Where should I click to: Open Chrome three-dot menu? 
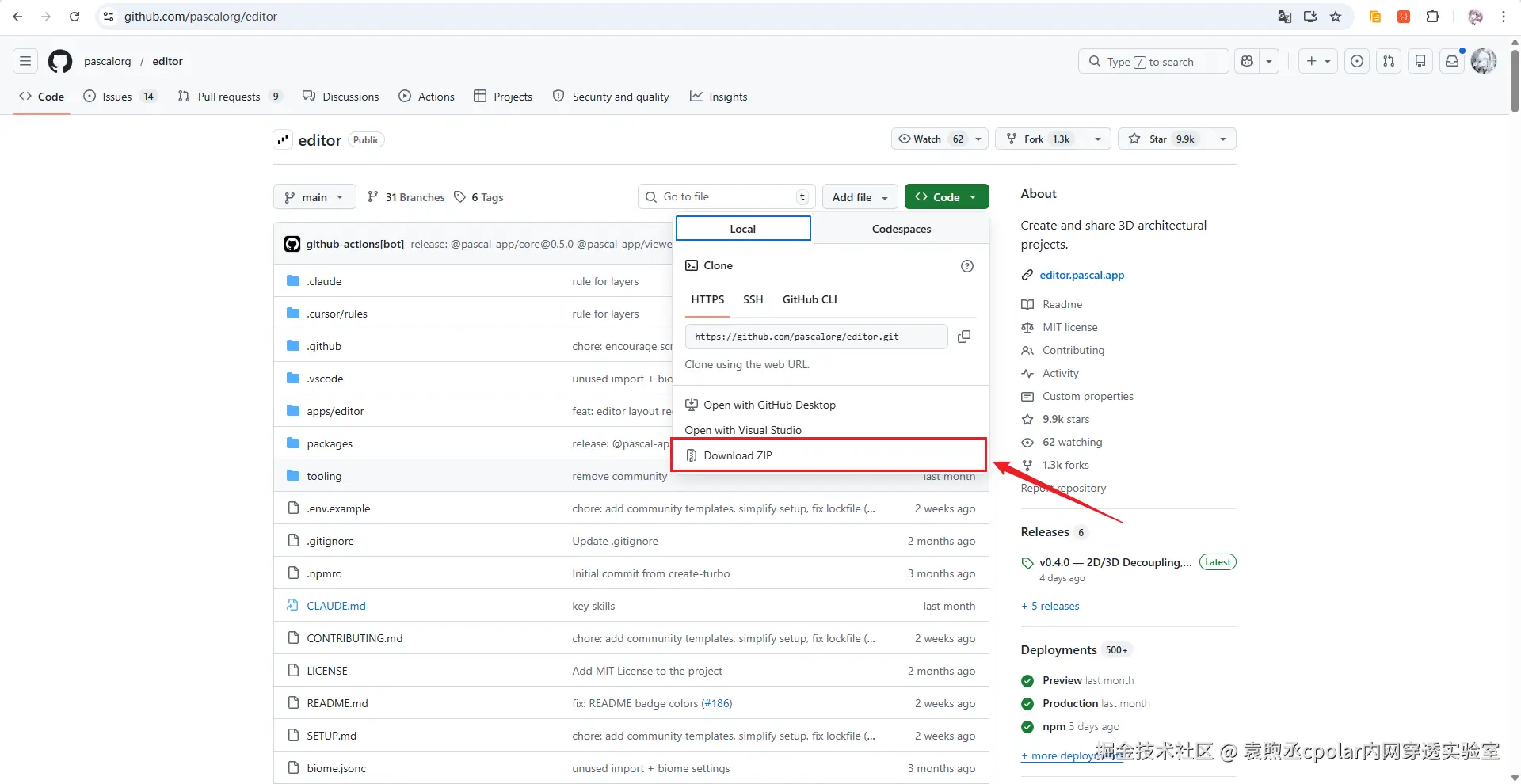[x=1504, y=17]
